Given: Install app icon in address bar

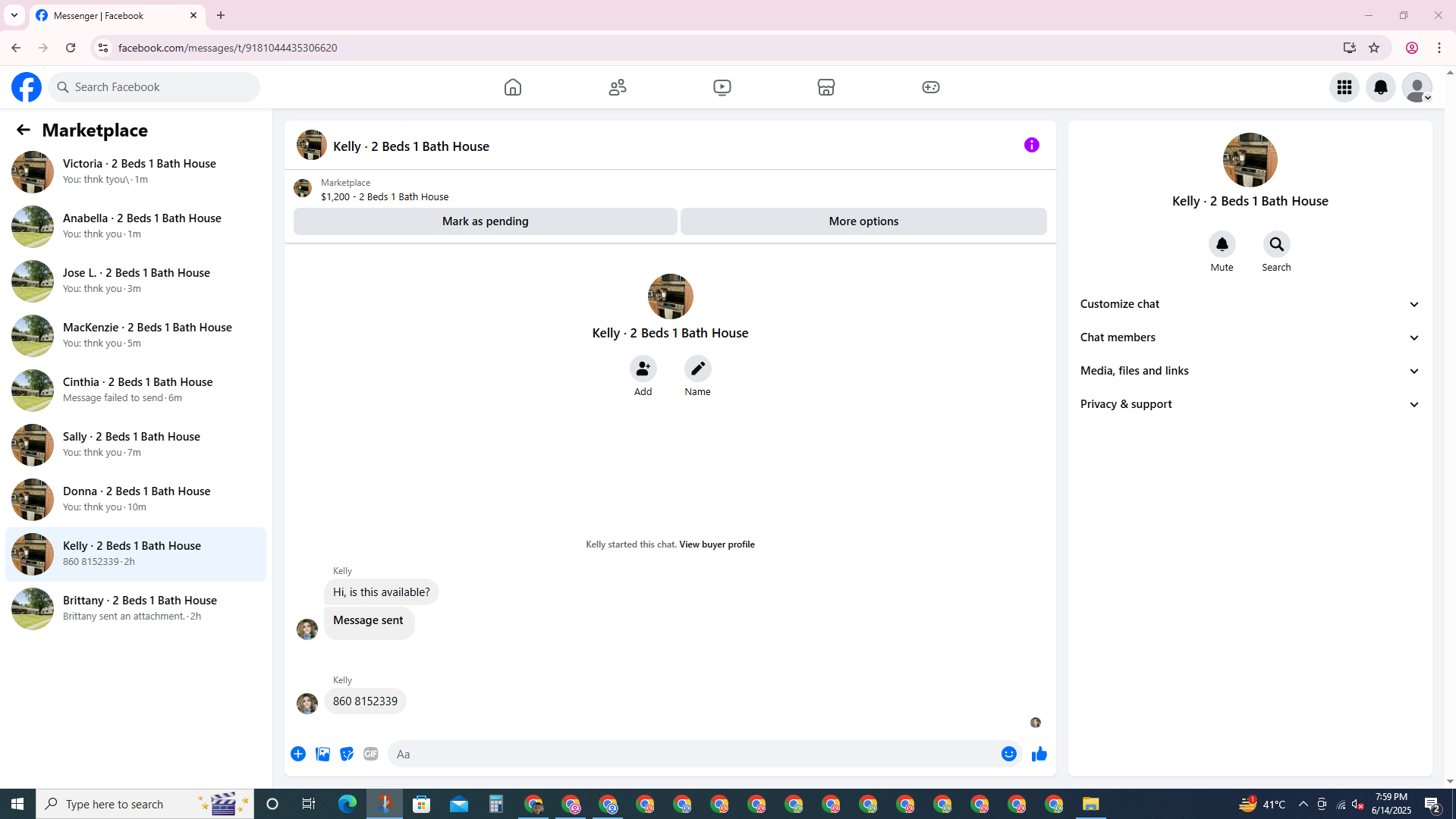Looking at the screenshot, I should coord(1350,48).
